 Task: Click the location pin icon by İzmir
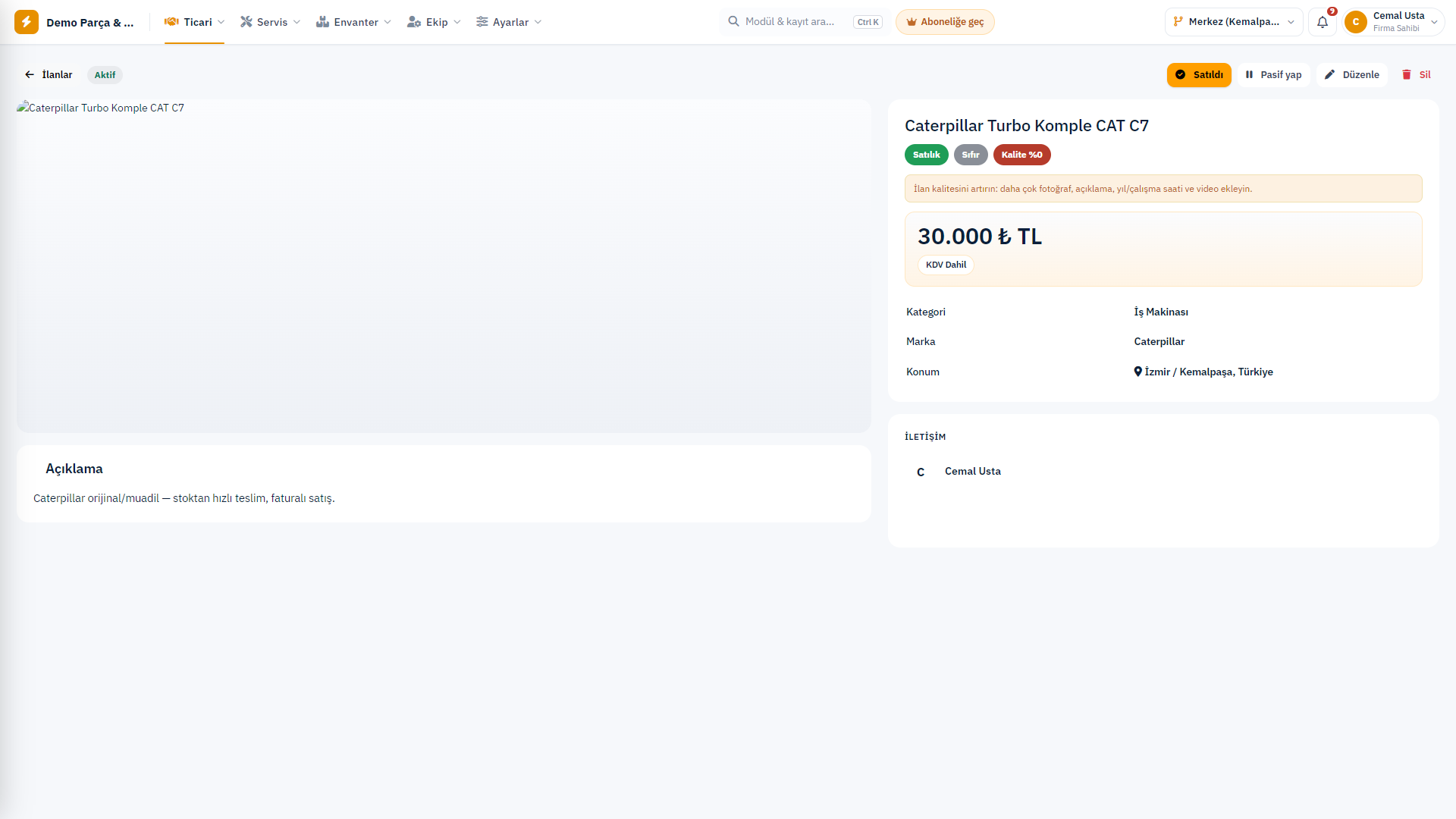click(x=1138, y=372)
